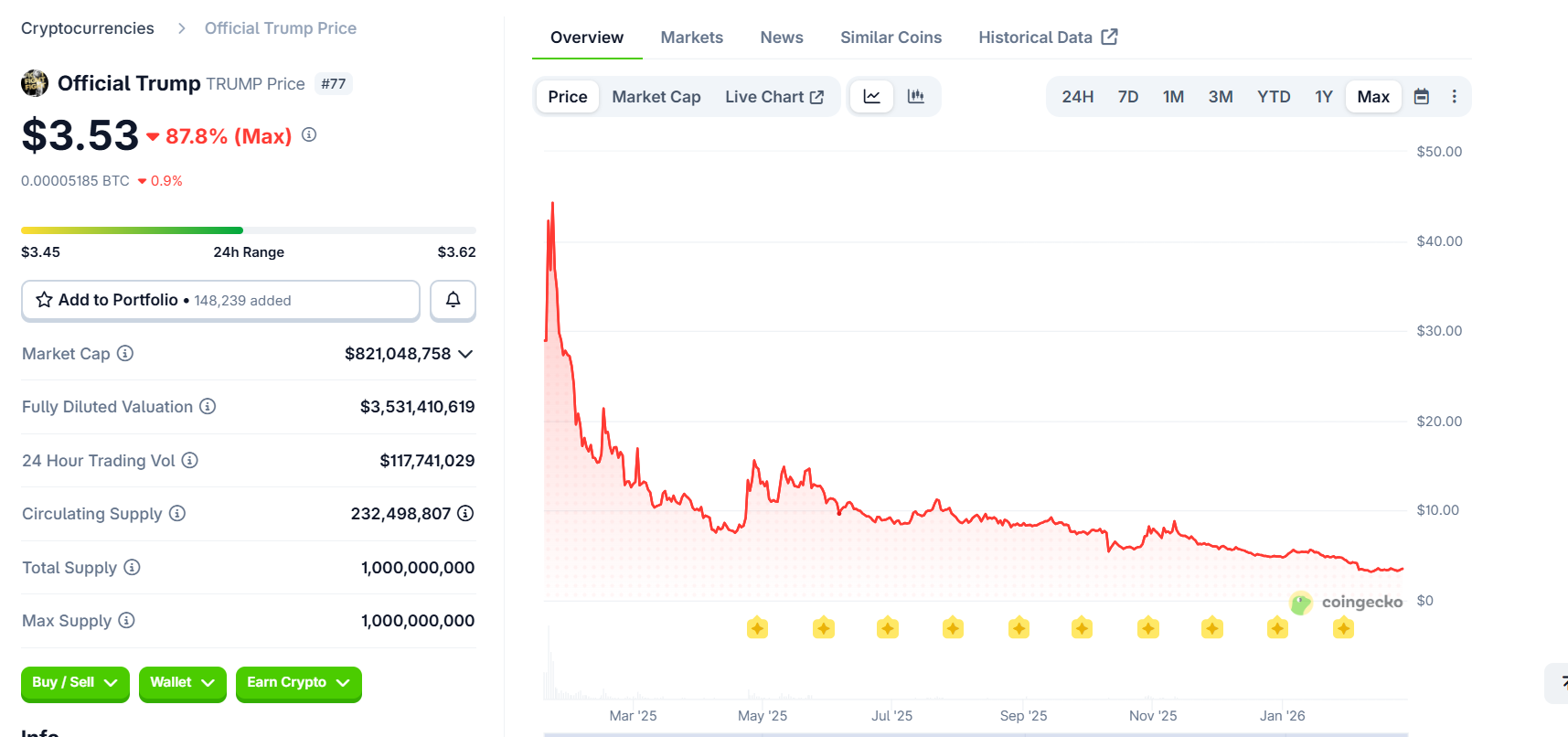Viewport: 1568px width, 737px height.
Task: Open the Earn Crypto dropdown
Action: point(298,683)
